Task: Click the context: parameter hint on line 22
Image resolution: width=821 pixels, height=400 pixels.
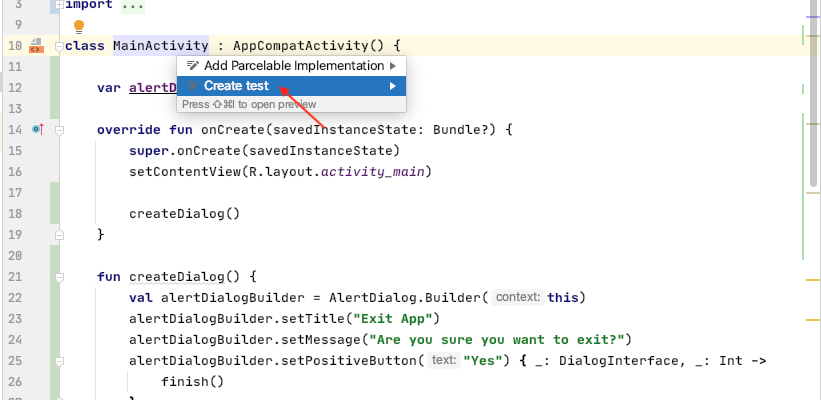Action: point(518,297)
